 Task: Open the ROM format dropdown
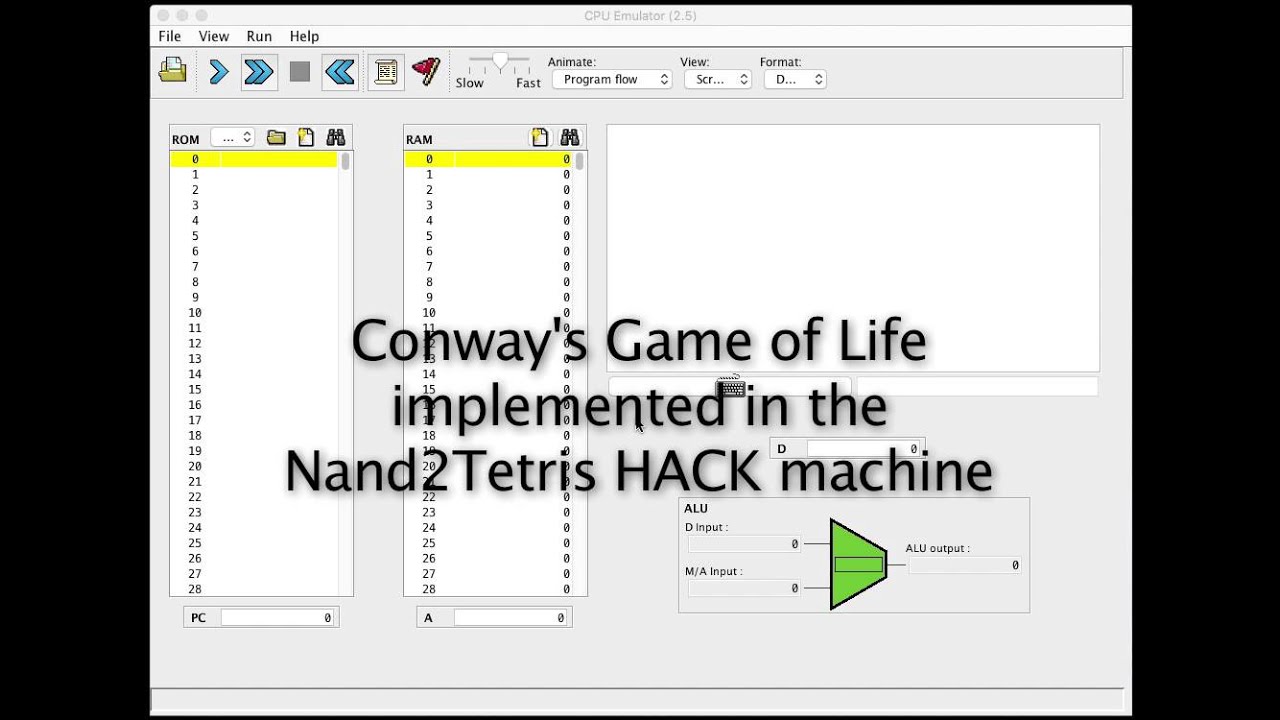pyautogui.click(x=233, y=138)
